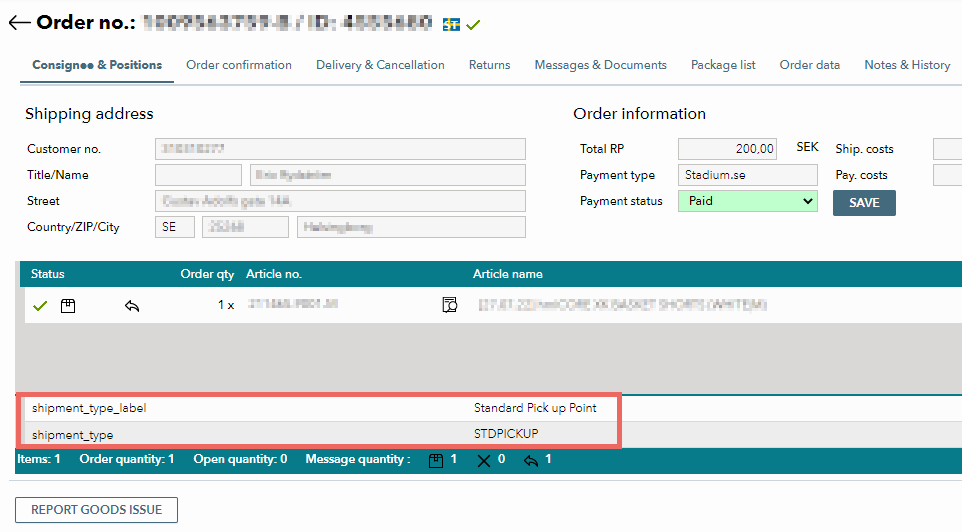
Task: Open the Notes & History tab
Action: (x=907, y=65)
